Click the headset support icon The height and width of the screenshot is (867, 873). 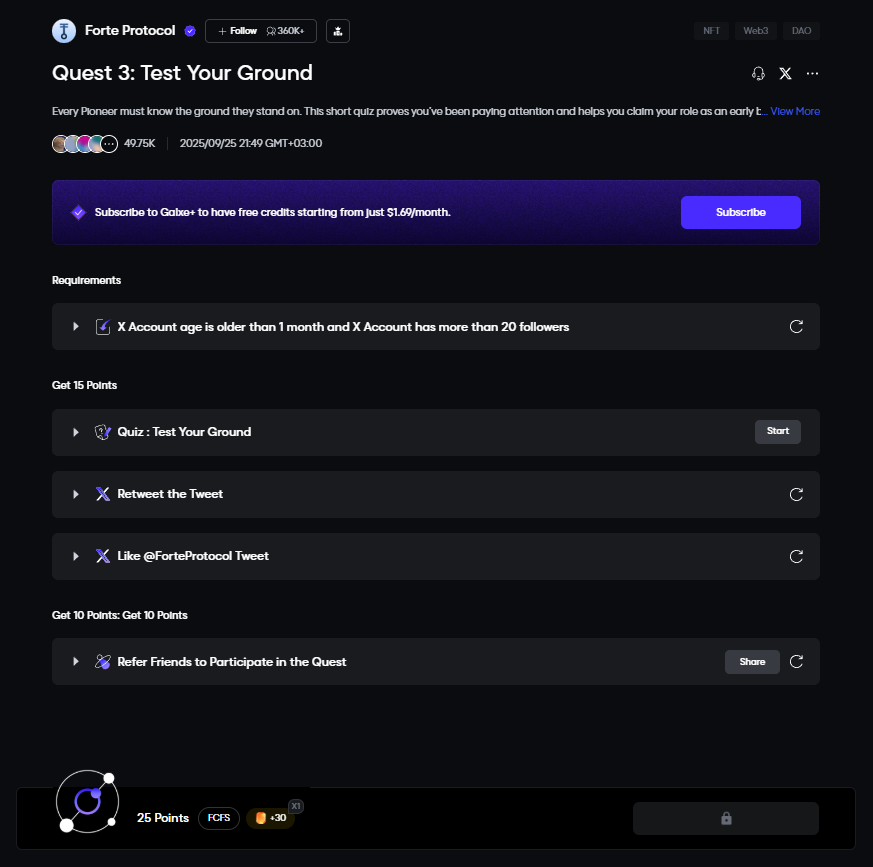[x=758, y=73]
